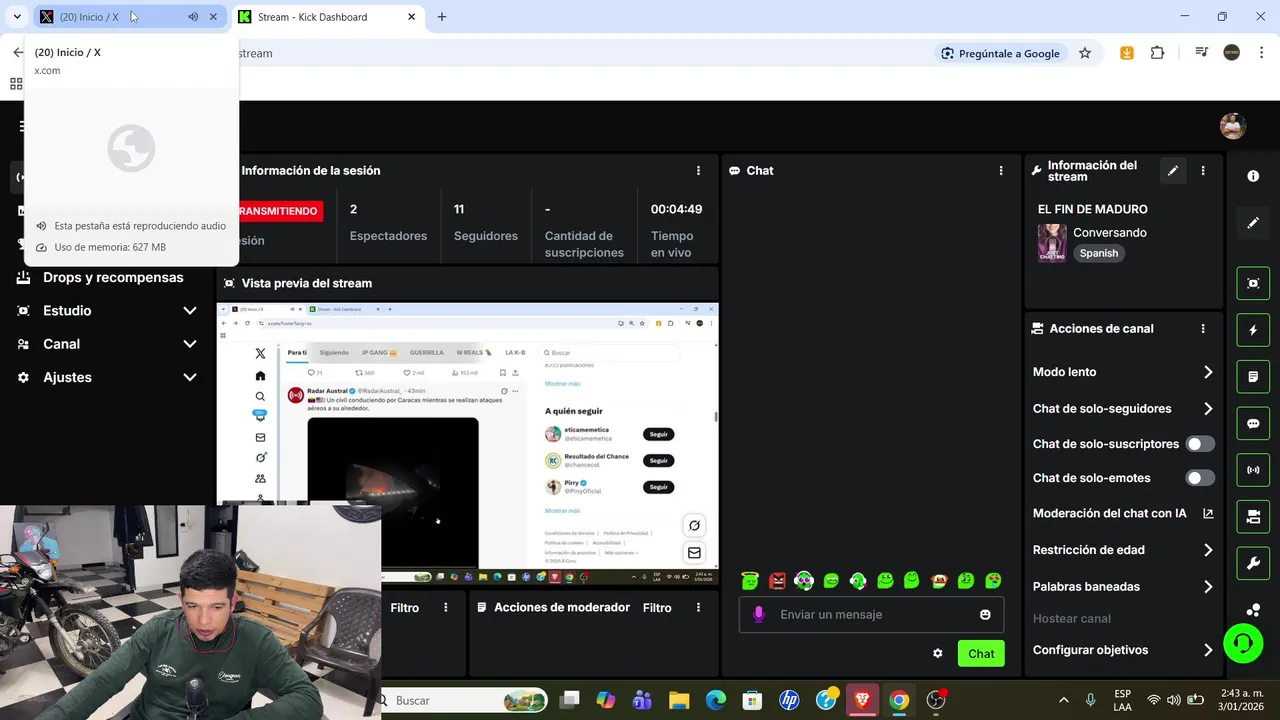The image size is (1280, 720).
Task: Click the stream preview video
Action: (x=468, y=443)
